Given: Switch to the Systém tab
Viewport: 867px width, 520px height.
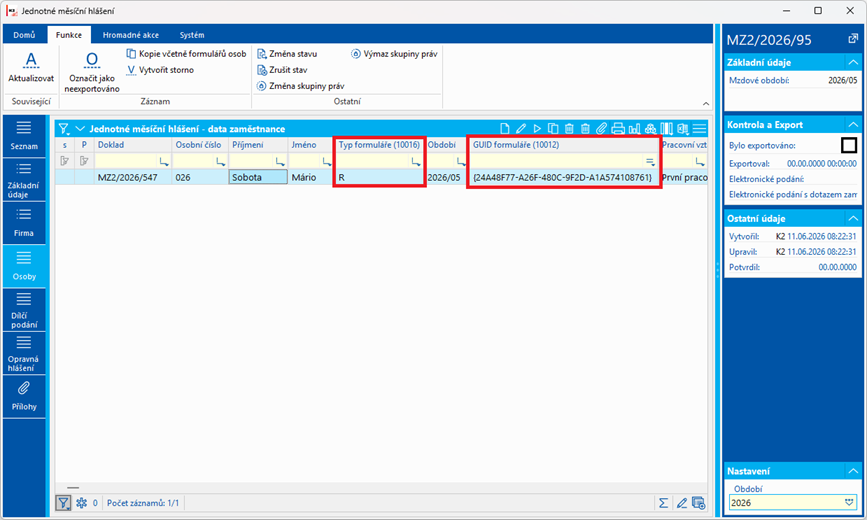Looking at the screenshot, I should coord(192,35).
